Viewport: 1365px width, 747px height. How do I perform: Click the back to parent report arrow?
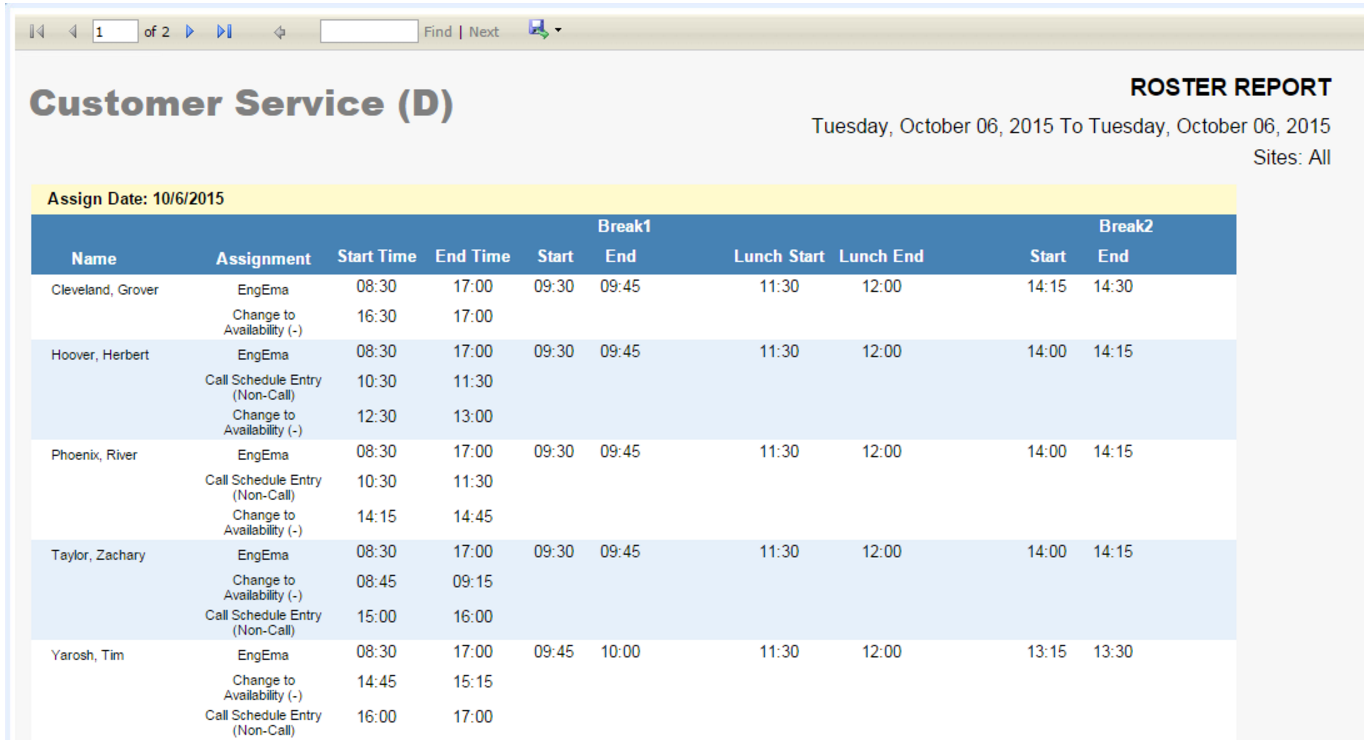[x=280, y=32]
